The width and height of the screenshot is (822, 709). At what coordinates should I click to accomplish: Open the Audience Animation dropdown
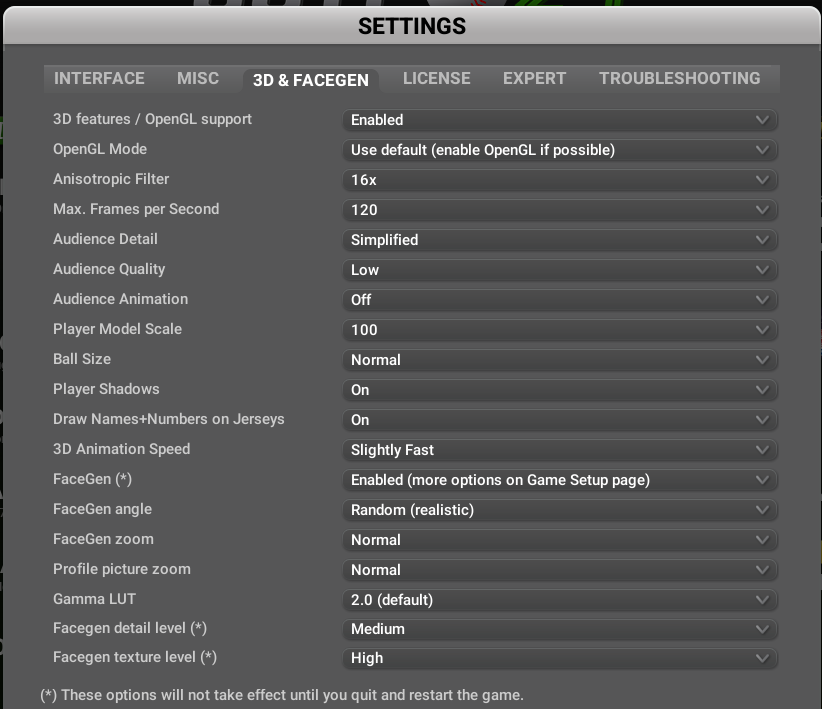(560, 300)
